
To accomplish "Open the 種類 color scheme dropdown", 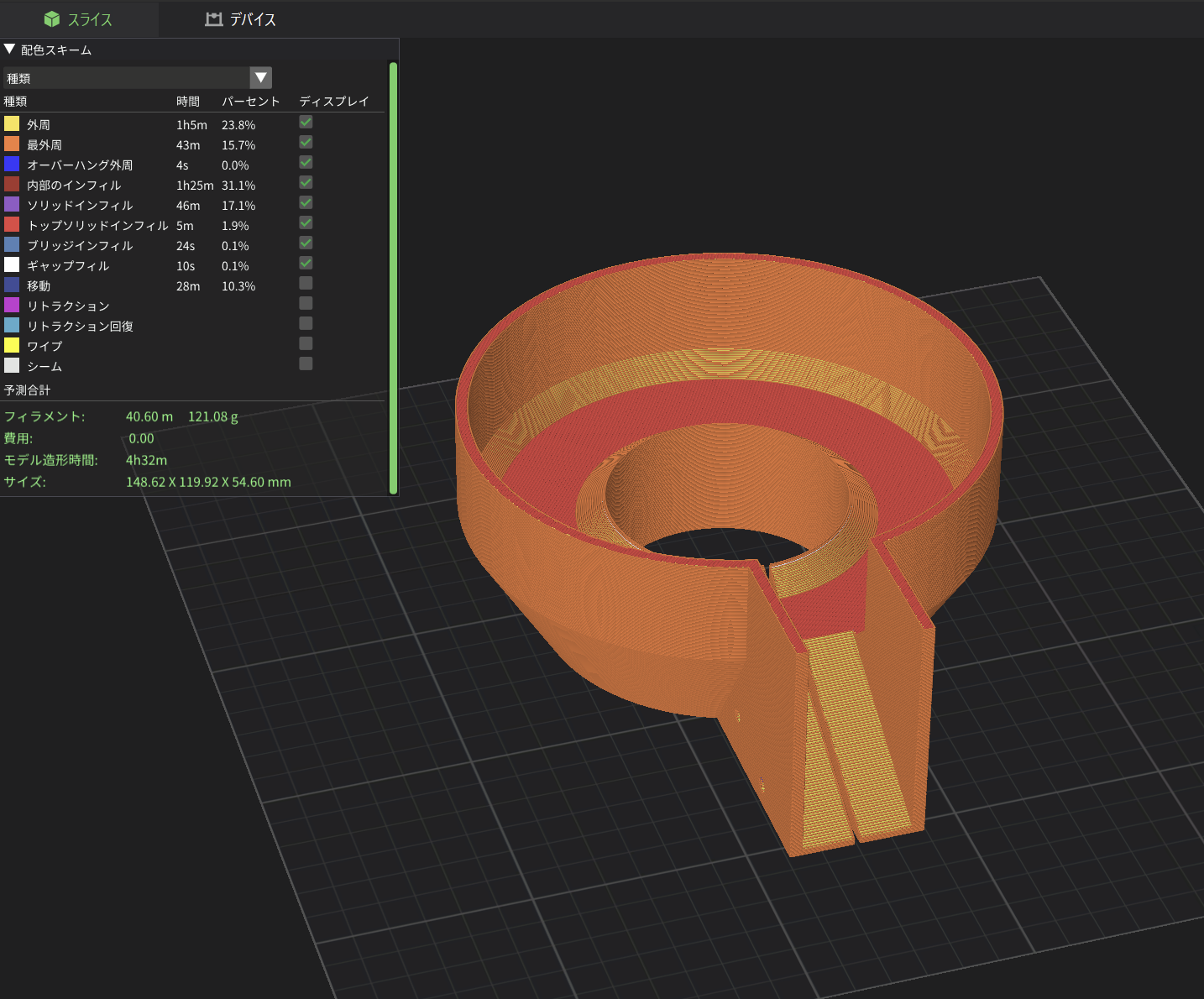I will pyautogui.click(x=128, y=78).
